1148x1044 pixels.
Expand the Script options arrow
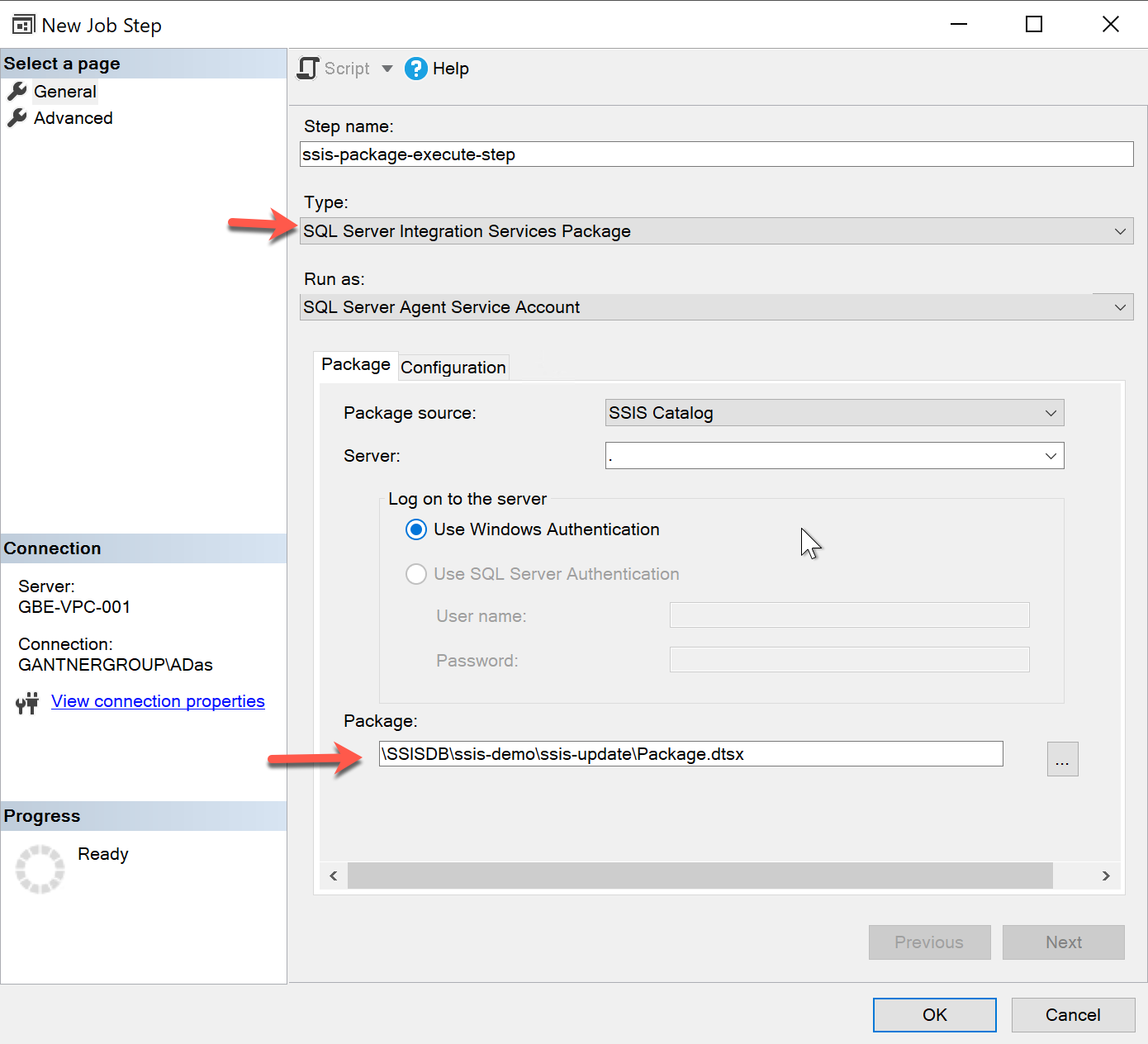[x=387, y=69]
